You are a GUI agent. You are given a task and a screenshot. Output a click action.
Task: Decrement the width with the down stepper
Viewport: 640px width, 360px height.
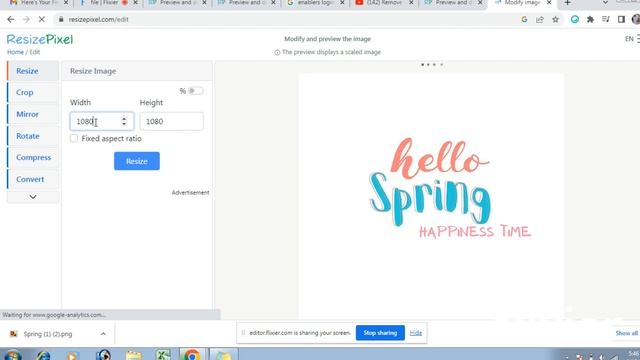coord(124,124)
